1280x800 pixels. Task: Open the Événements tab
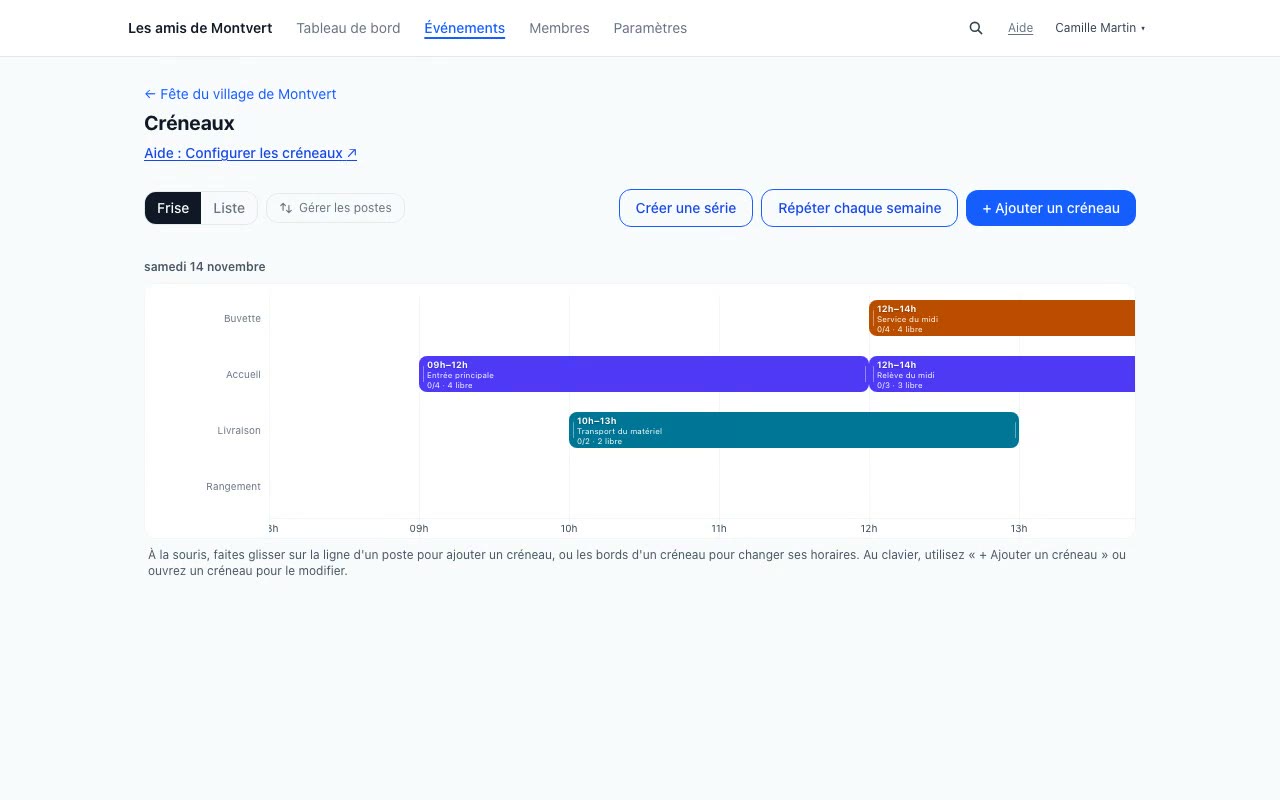(x=464, y=28)
